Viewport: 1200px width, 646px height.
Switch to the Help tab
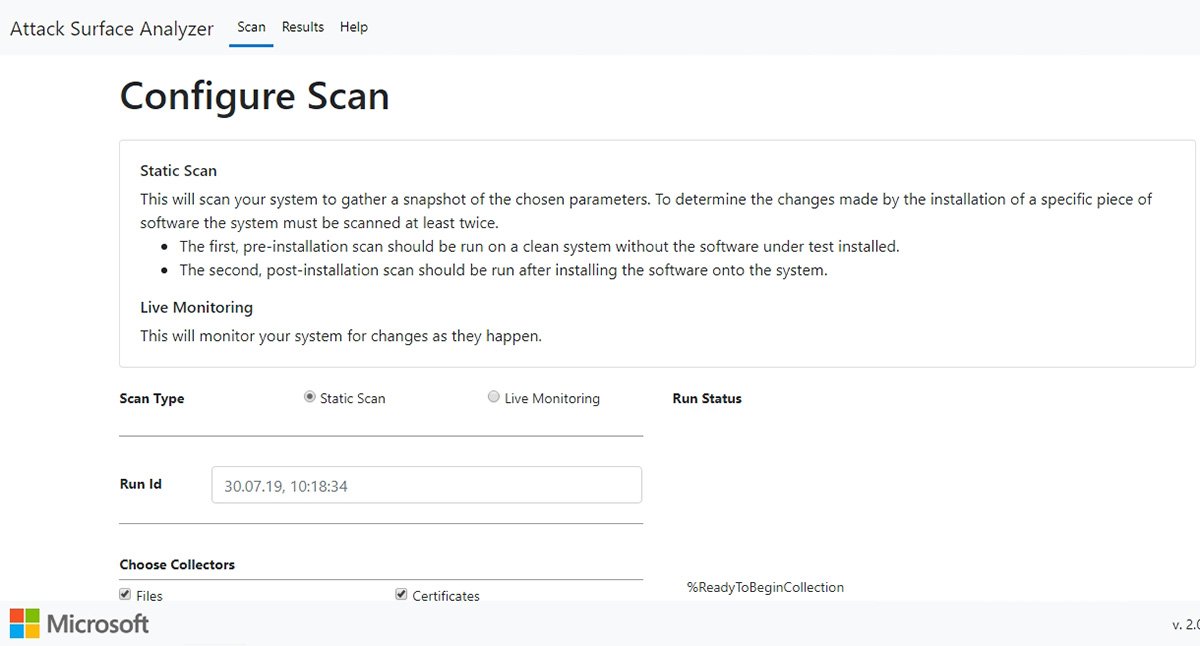pos(353,27)
